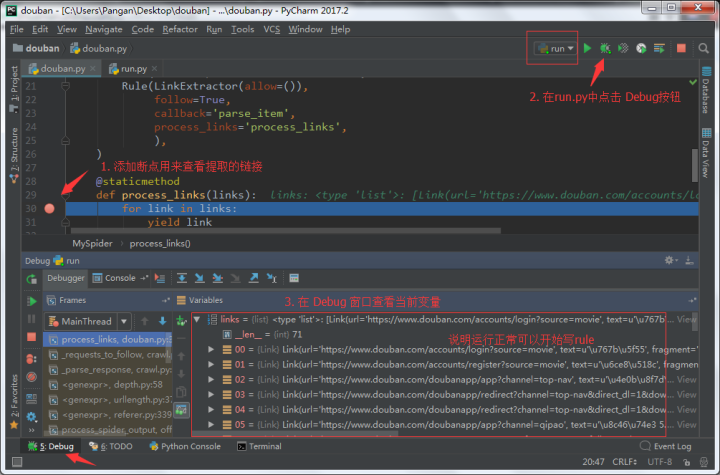This screenshot has height=475, width=720.
Task: Switch to Debugger tab
Action: coord(66,278)
